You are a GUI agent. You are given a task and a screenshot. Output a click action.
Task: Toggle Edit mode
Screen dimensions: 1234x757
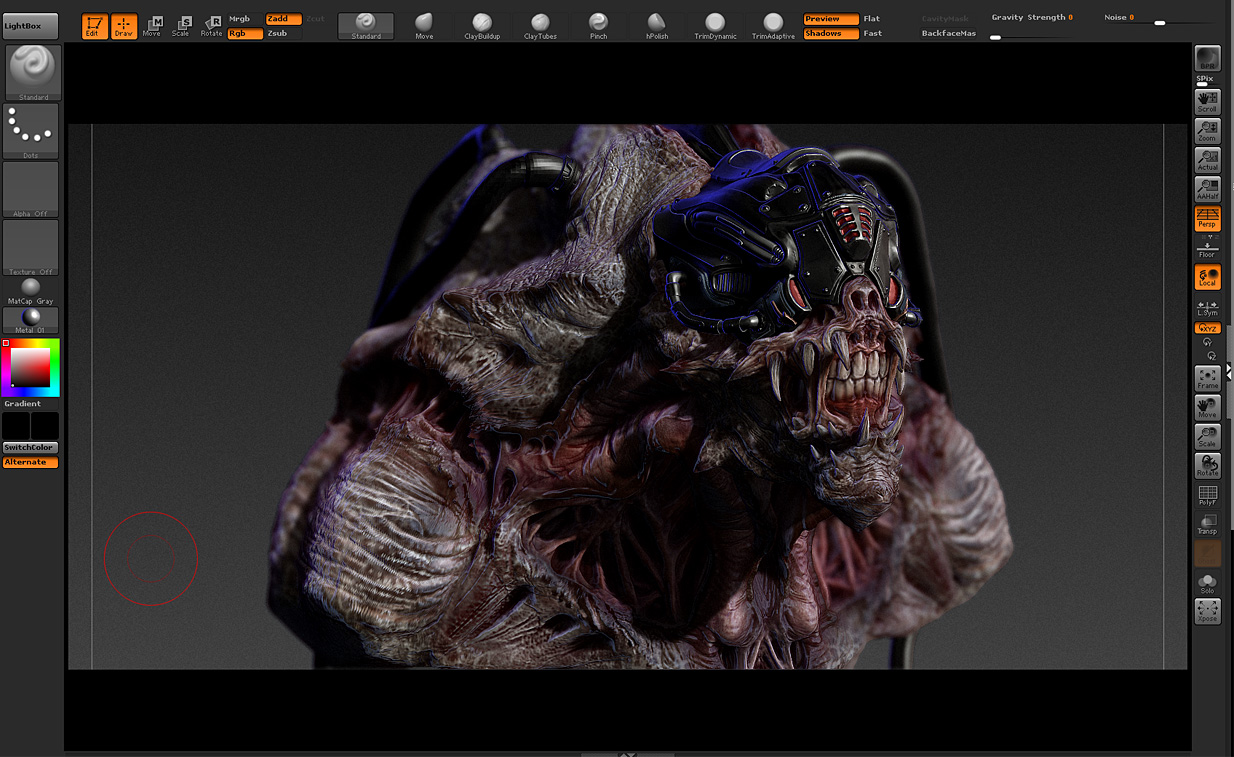pos(94,26)
